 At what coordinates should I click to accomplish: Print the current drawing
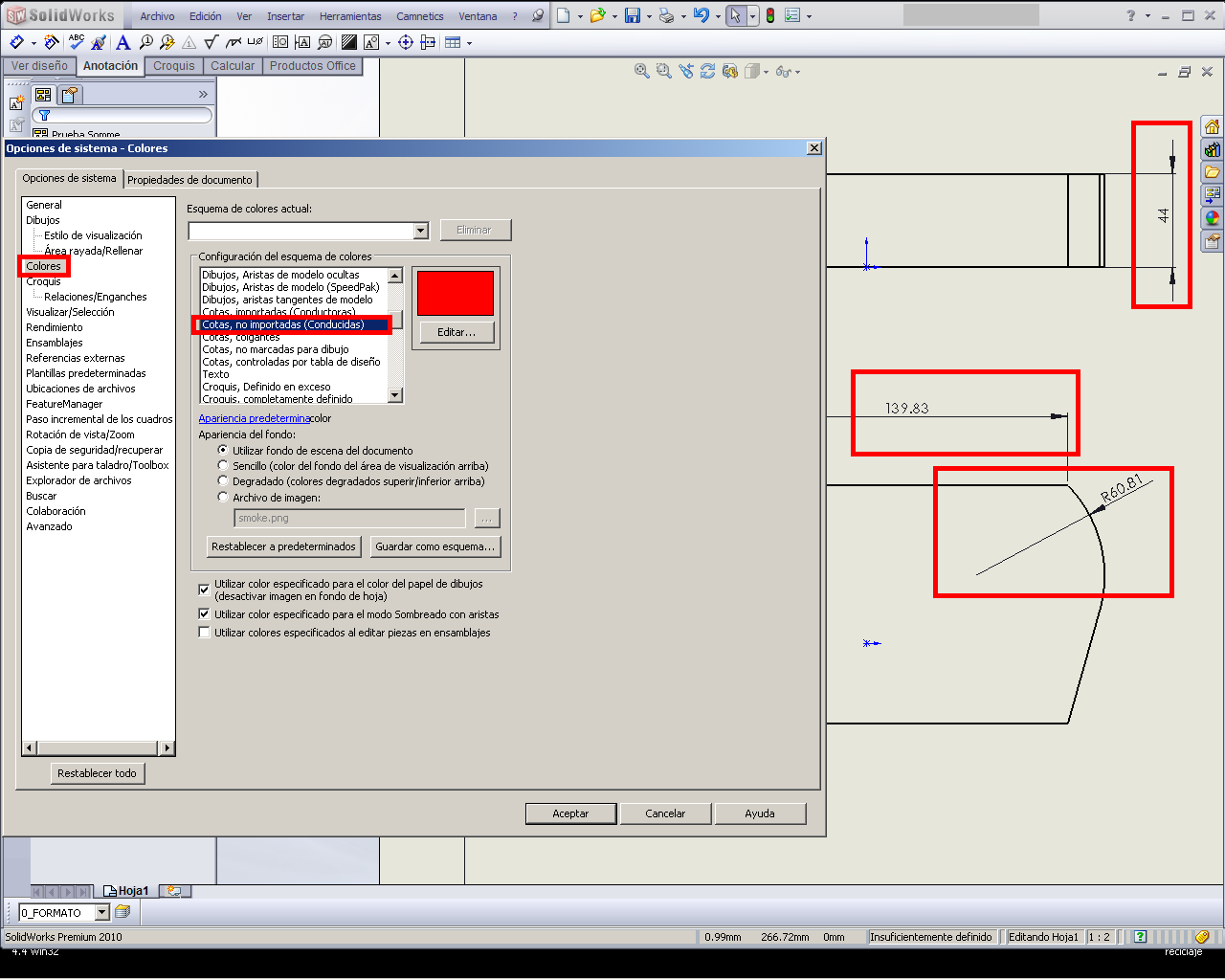coord(666,16)
